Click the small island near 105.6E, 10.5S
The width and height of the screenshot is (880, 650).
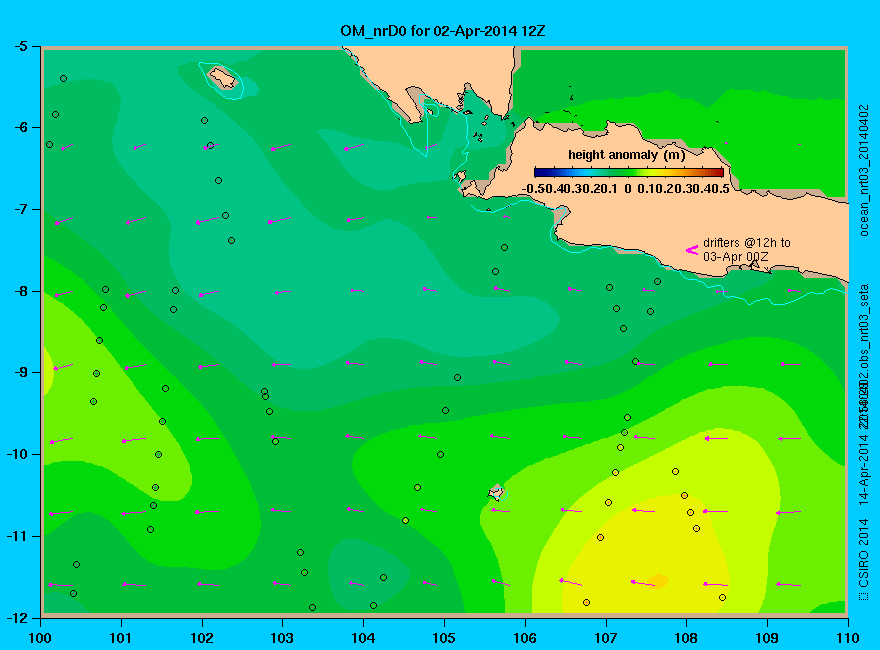click(496, 492)
